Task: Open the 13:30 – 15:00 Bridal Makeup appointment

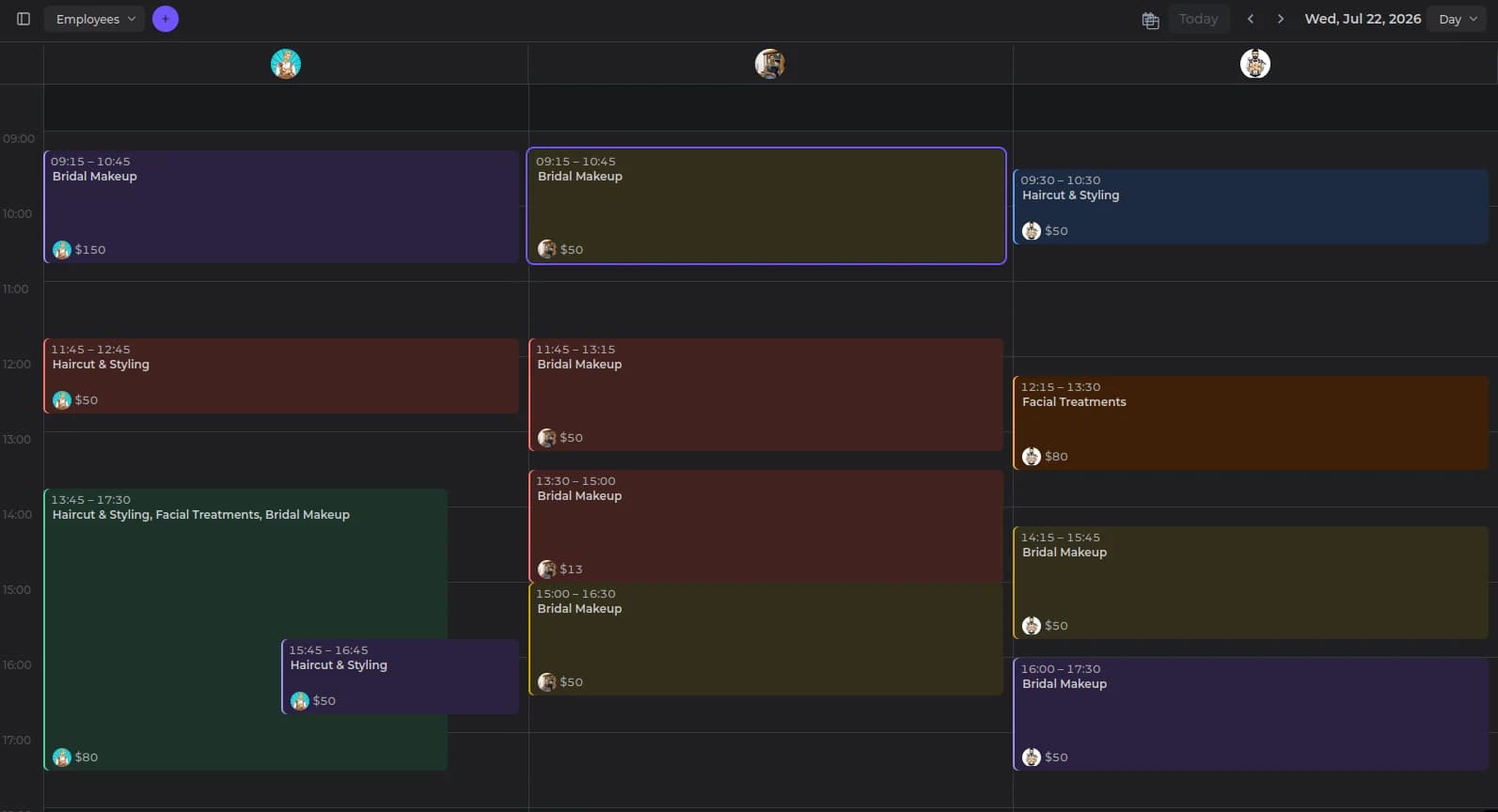Action: [x=766, y=526]
